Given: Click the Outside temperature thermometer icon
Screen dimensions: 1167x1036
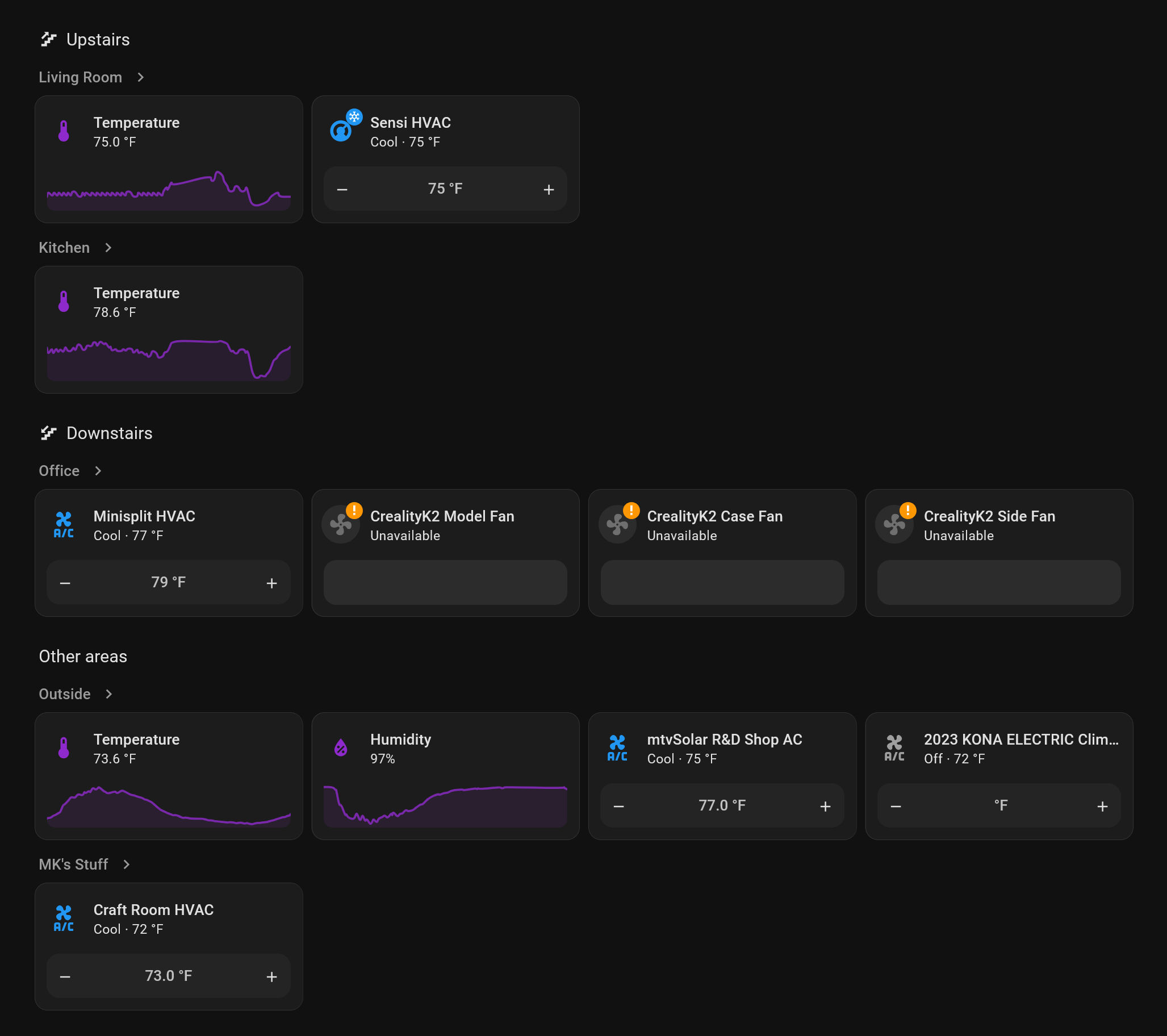Looking at the screenshot, I should click(64, 748).
